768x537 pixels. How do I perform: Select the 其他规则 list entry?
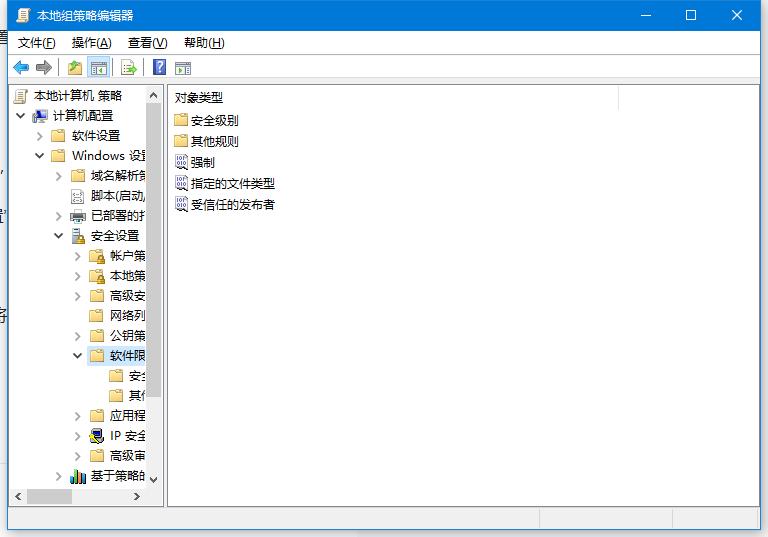tap(215, 142)
